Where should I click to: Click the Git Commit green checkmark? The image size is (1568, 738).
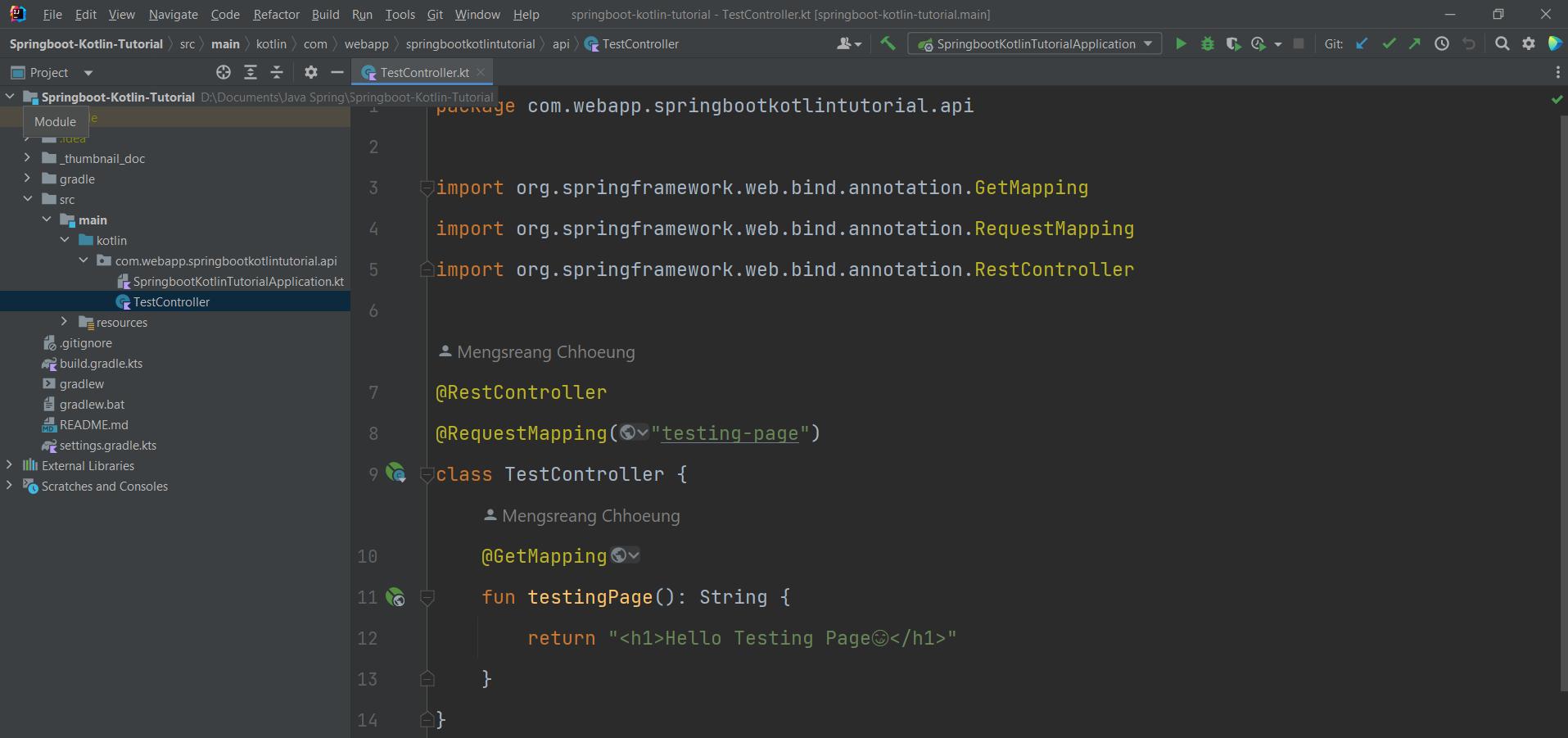pos(1389,43)
